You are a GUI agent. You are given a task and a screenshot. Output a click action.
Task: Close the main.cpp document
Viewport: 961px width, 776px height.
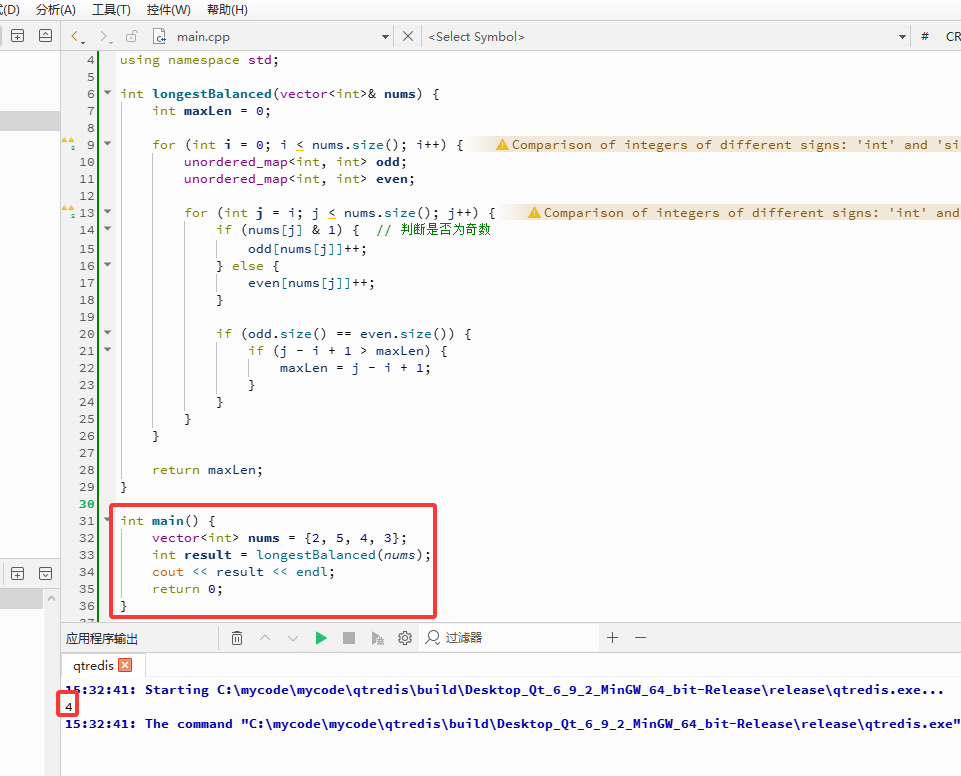(408, 36)
